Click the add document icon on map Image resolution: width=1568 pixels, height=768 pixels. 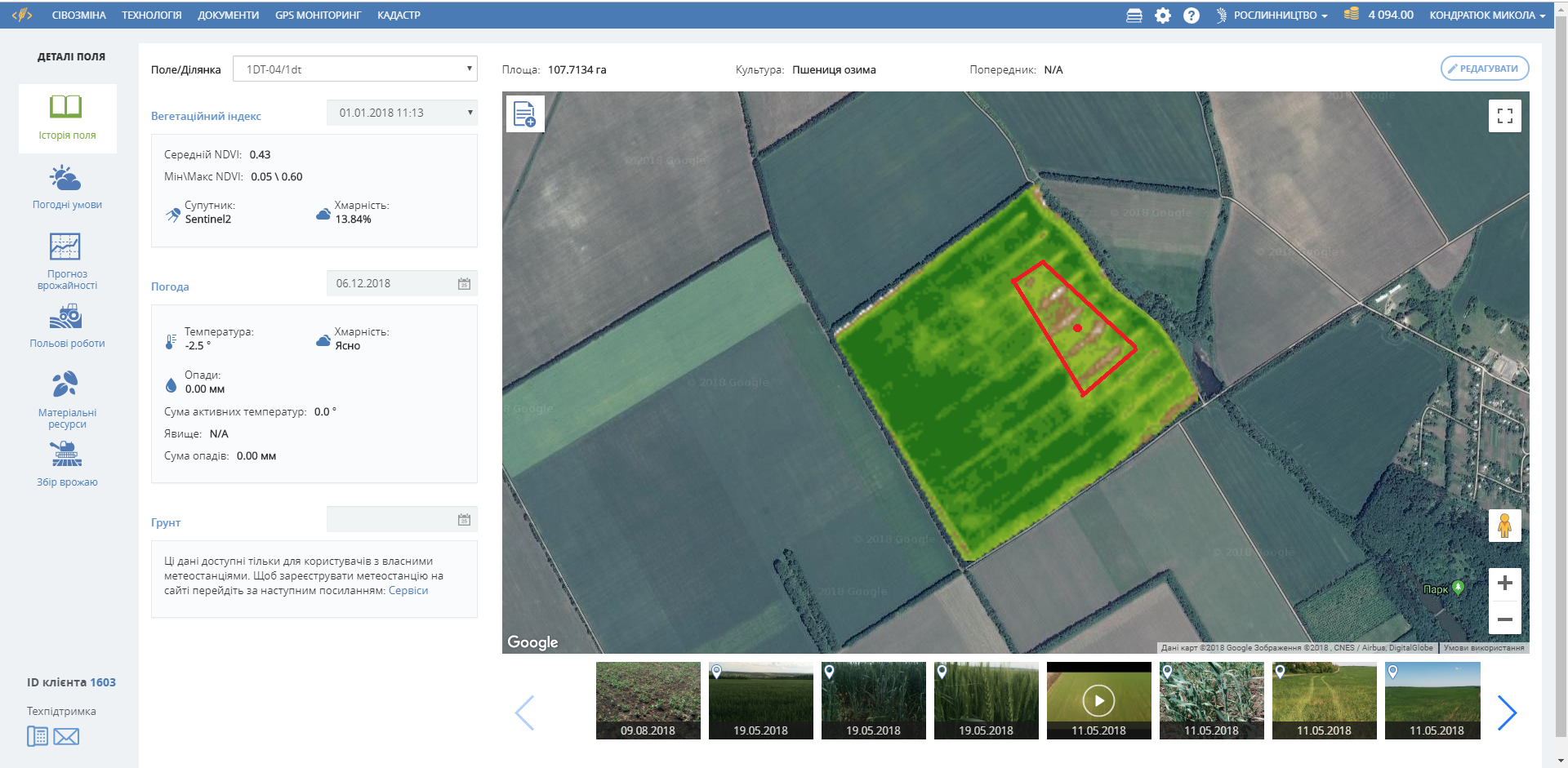pos(524,114)
